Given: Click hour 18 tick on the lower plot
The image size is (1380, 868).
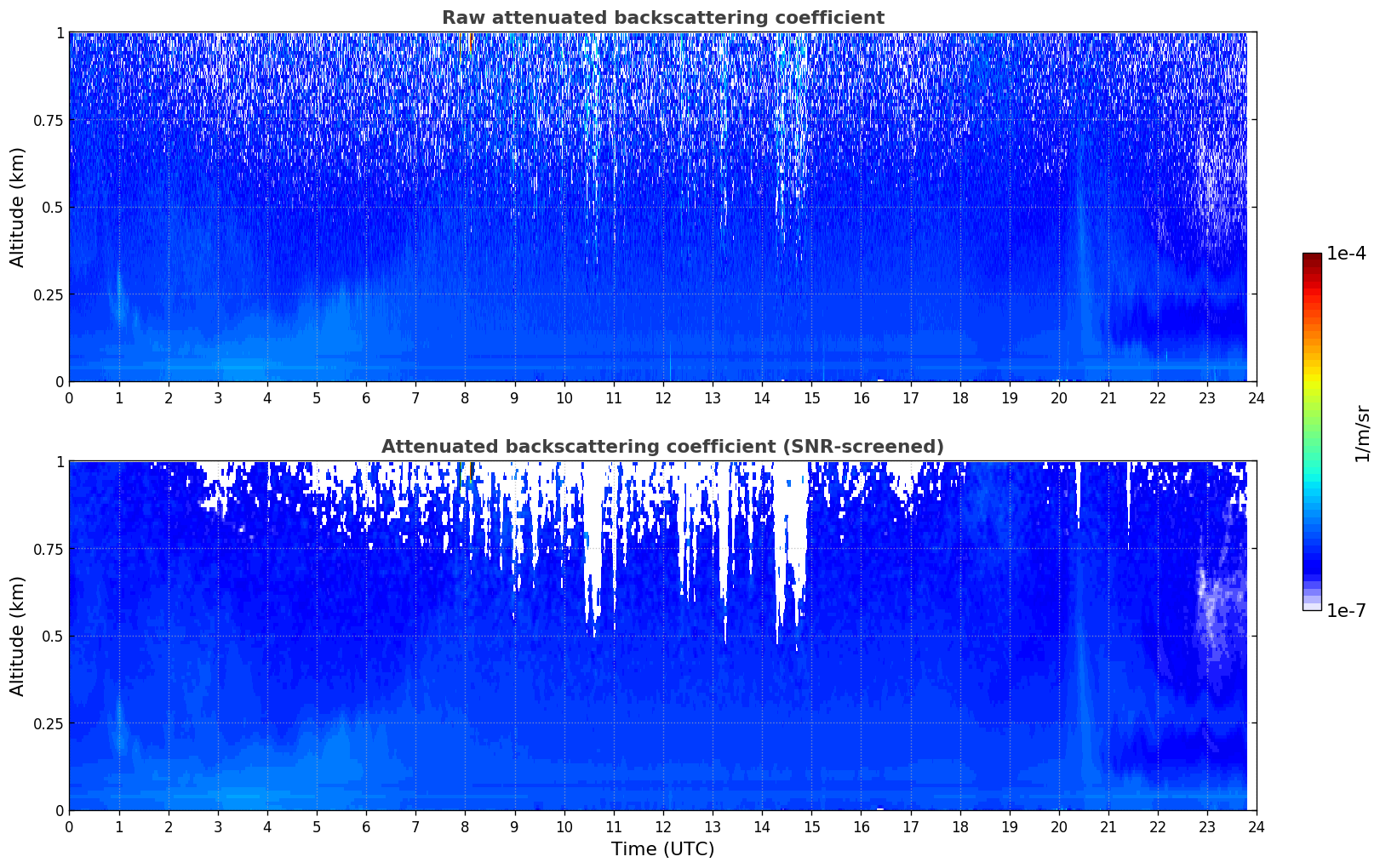Looking at the screenshot, I should click(959, 826).
